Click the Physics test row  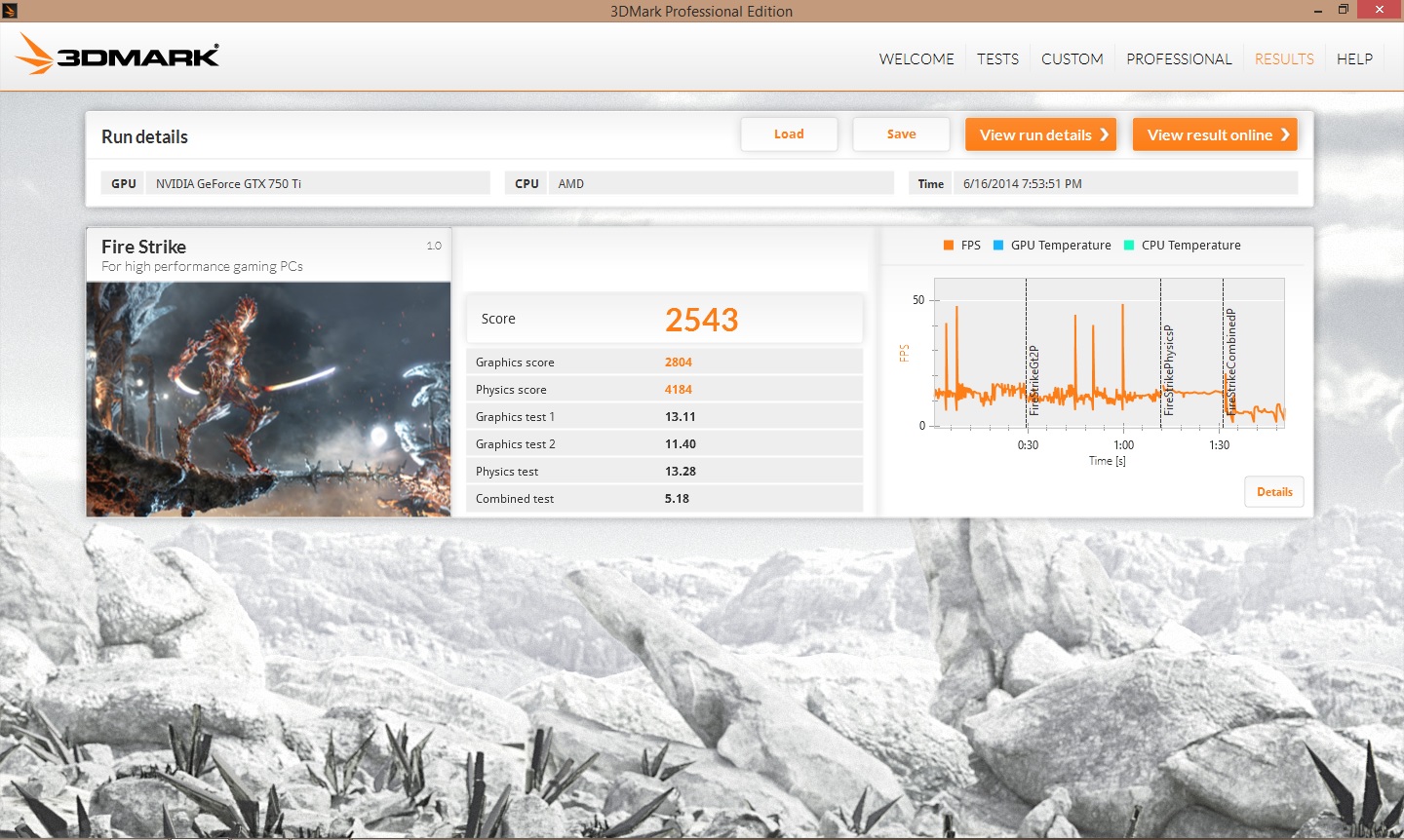point(665,472)
